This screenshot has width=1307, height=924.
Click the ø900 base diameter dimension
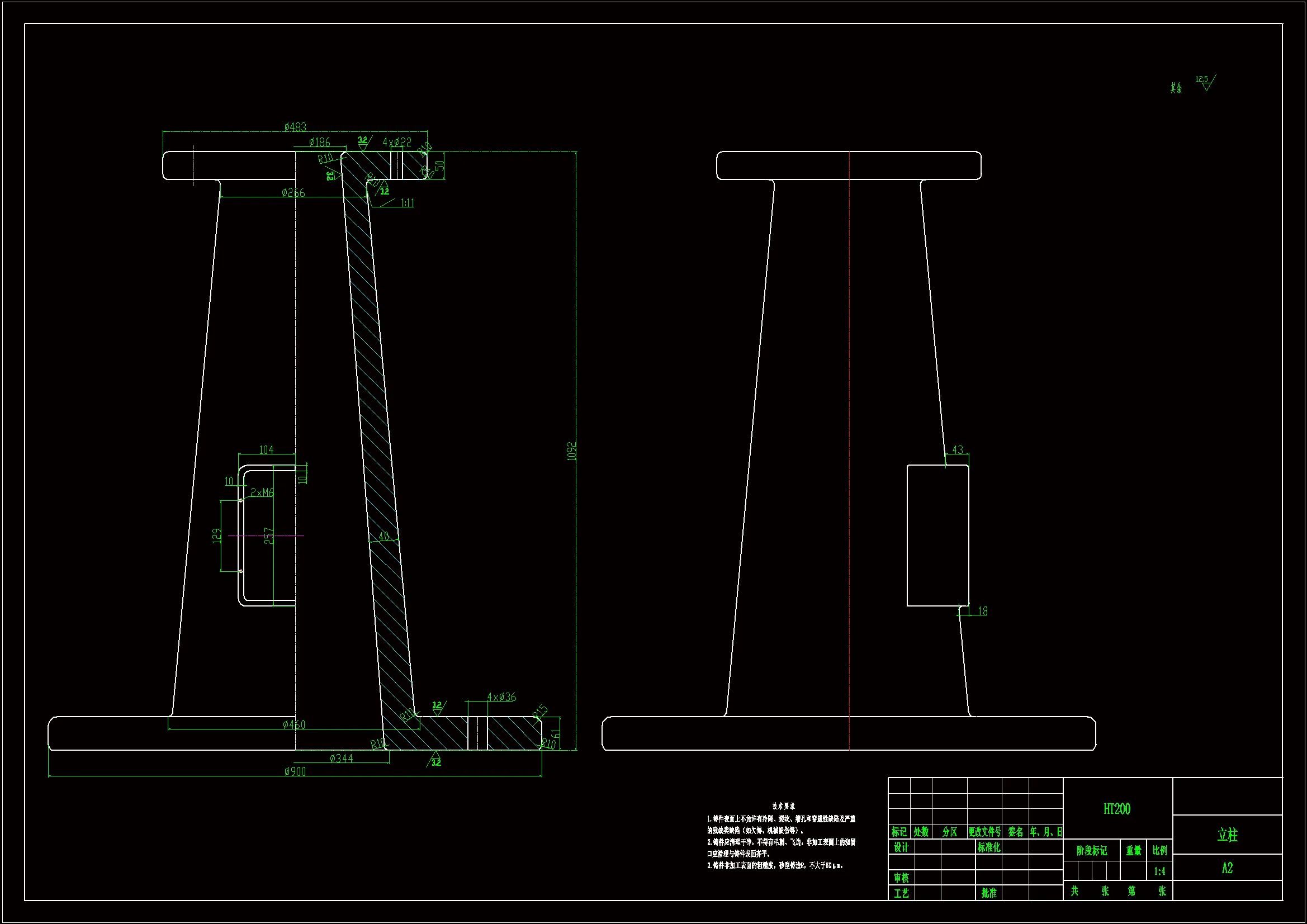click(x=295, y=771)
